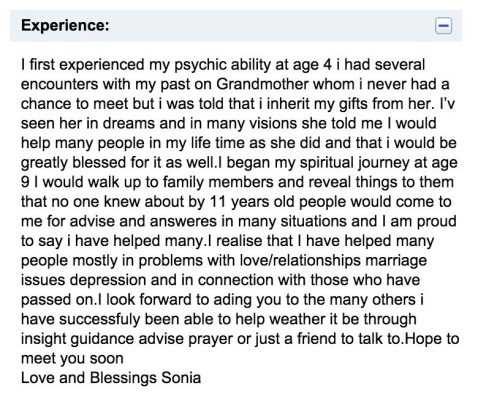The height and width of the screenshot is (399, 478).
Task: Click the Experience: header label
Action: pos(65,25)
